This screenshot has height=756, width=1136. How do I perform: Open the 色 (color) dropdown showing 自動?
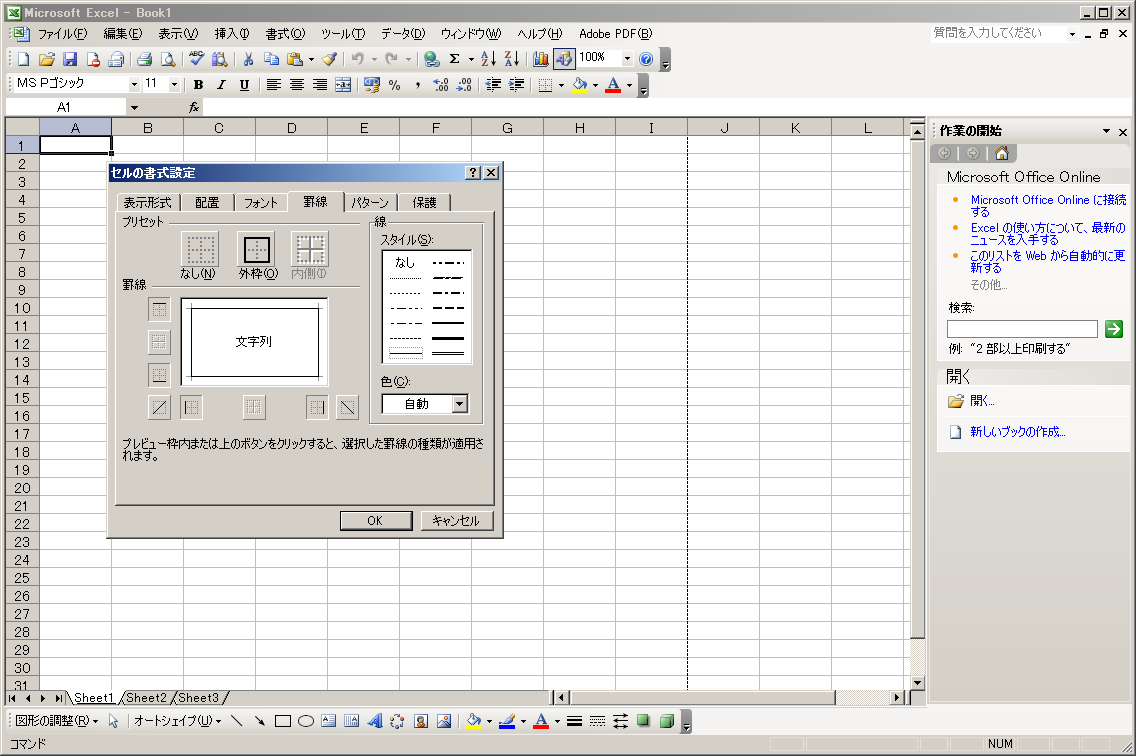459,404
